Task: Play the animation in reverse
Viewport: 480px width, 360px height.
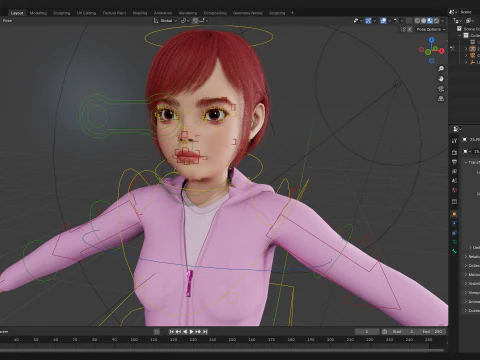Action: coord(185,332)
